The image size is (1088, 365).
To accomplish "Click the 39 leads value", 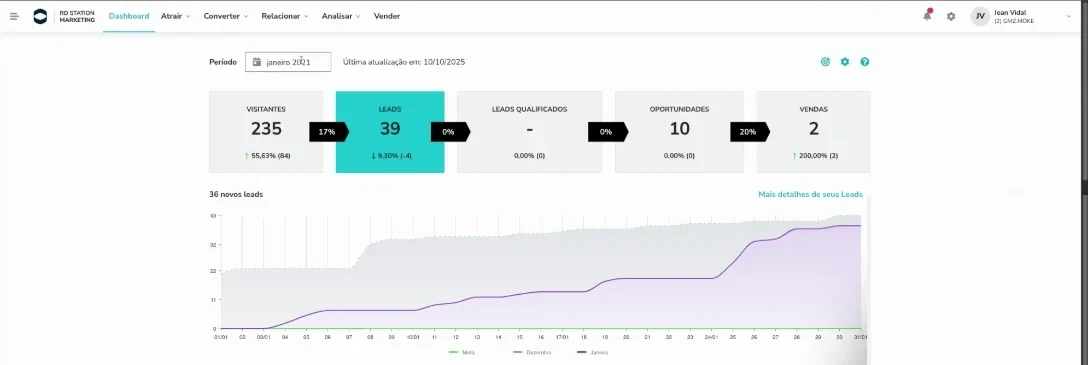I will point(390,128).
